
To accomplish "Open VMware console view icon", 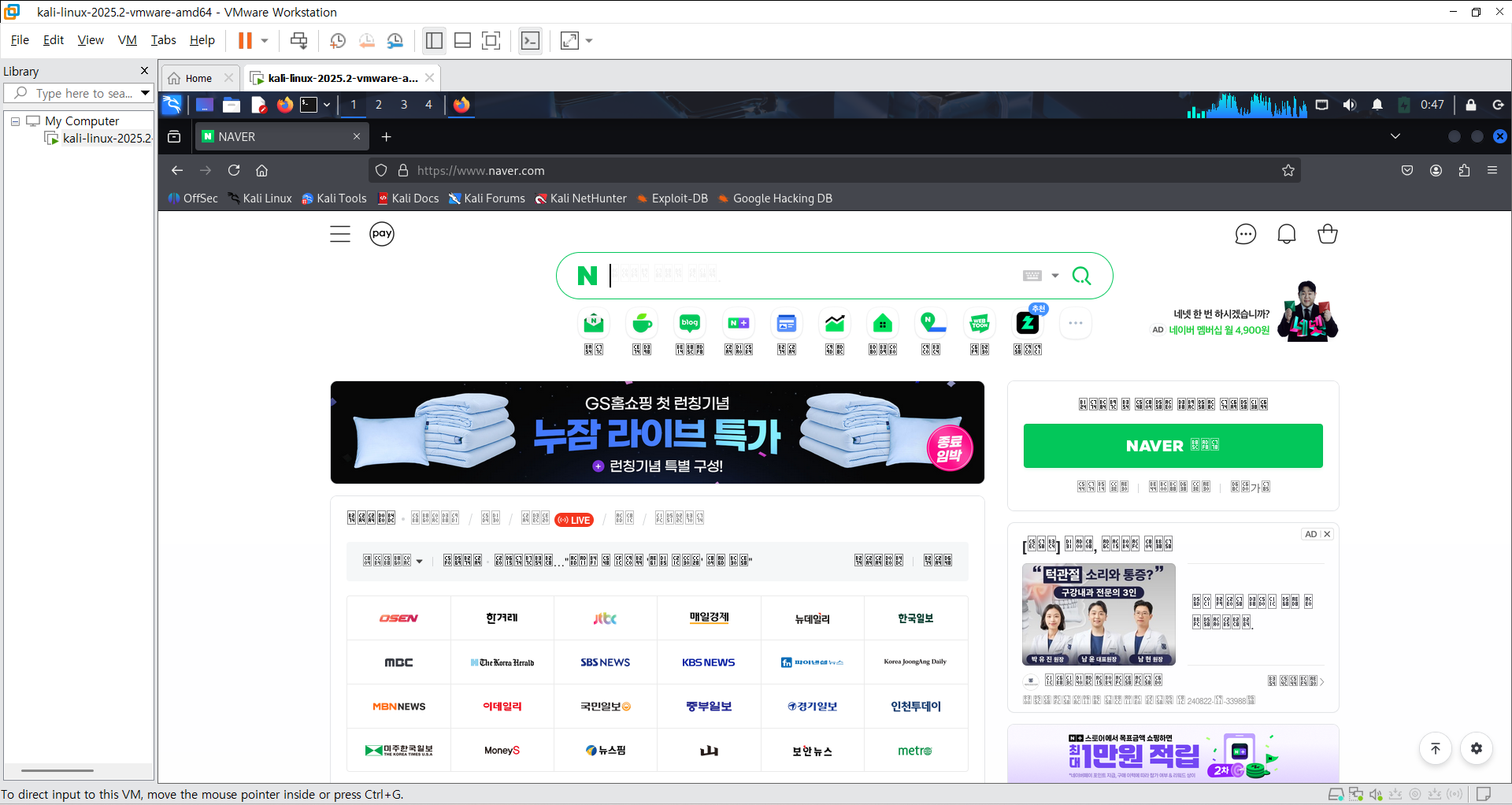I will coord(531,40).
